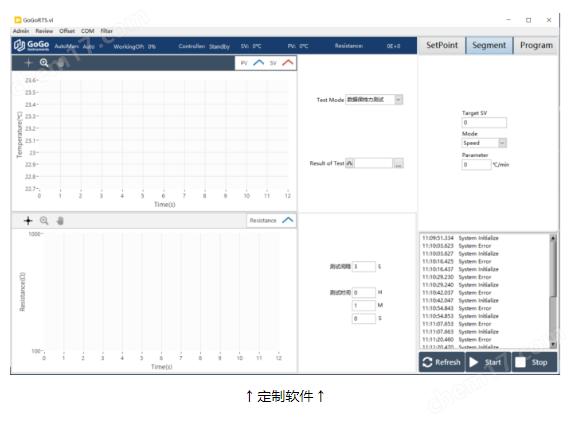Open the COM menu
The width and height of the screenshot is (577, 424).
point(88,31)
